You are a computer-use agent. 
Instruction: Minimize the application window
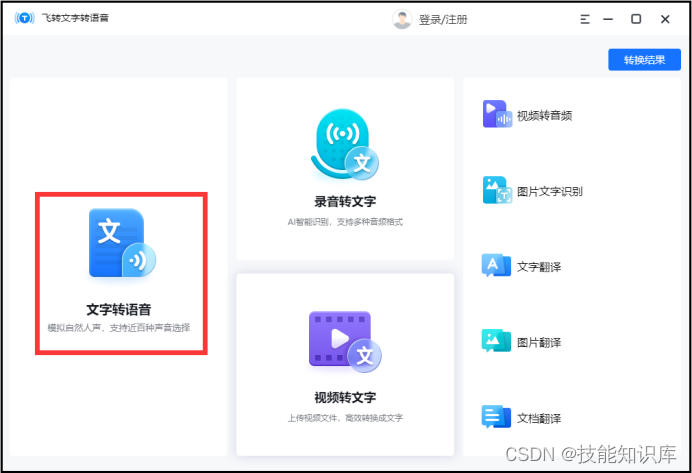tap(608, 19)
